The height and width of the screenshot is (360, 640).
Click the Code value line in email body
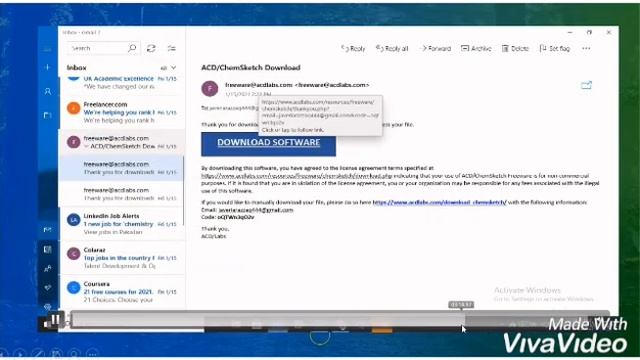pos(228,217)
